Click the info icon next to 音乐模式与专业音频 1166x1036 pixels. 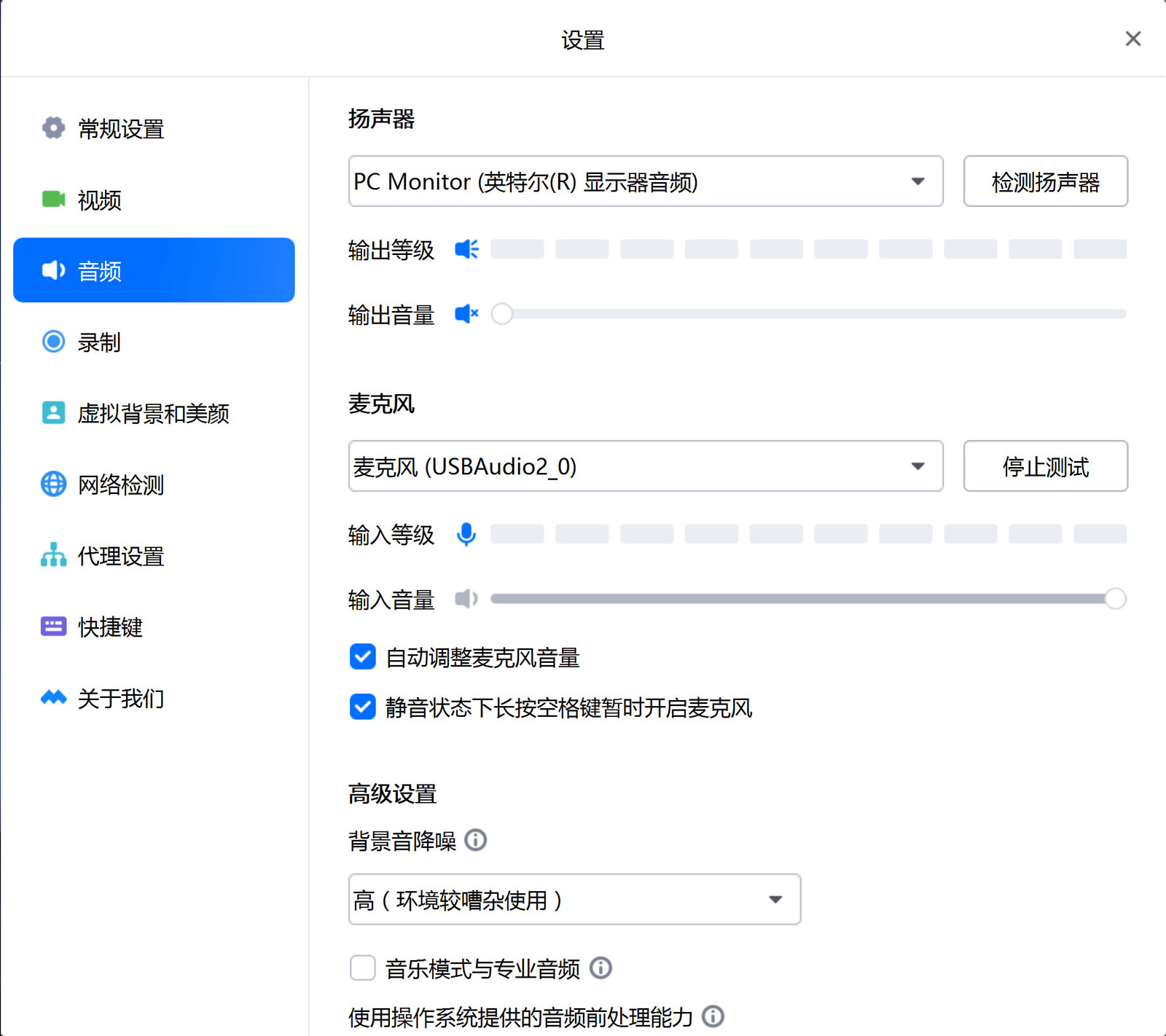point(600,968)
